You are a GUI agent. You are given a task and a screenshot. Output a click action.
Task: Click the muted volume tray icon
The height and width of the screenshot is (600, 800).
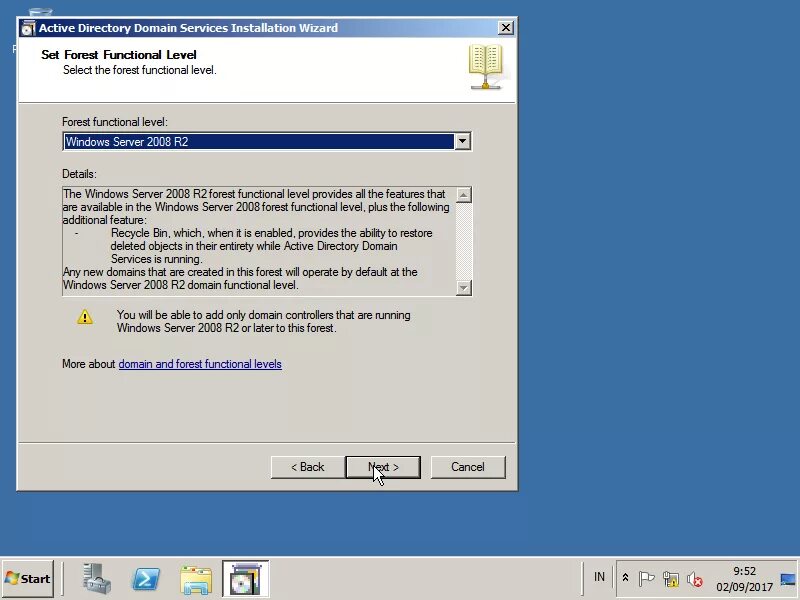tap(694, 579)
